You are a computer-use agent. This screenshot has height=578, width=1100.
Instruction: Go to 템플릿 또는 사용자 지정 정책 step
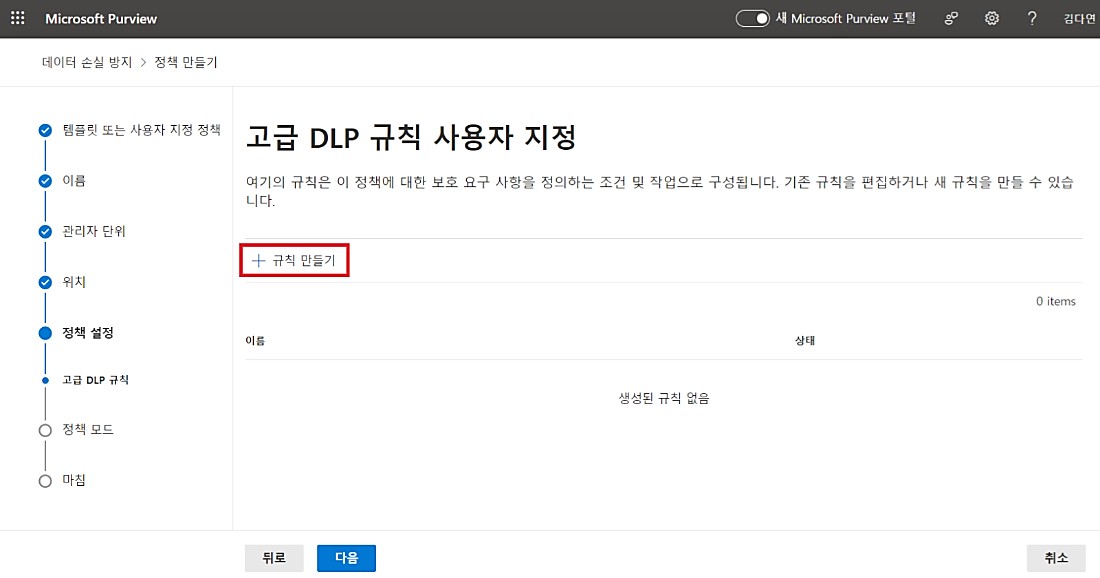coord(141,130)
